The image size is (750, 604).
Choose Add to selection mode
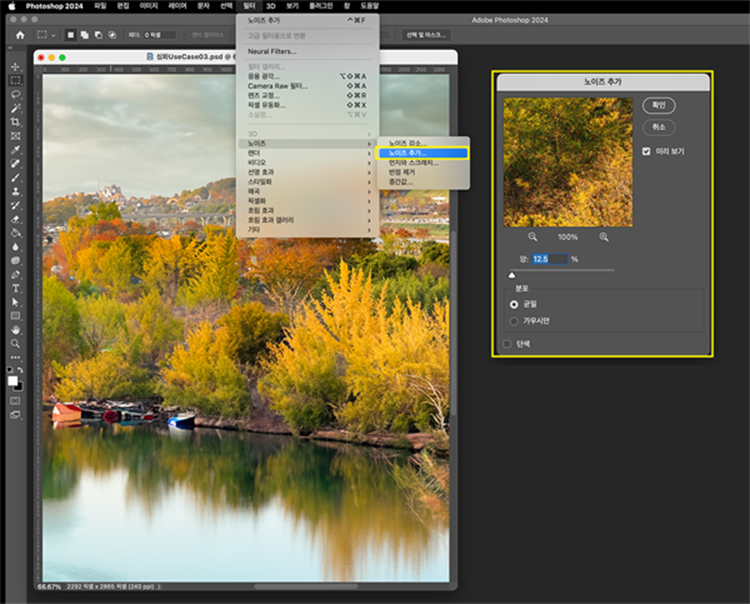click(x=85, y=35)
